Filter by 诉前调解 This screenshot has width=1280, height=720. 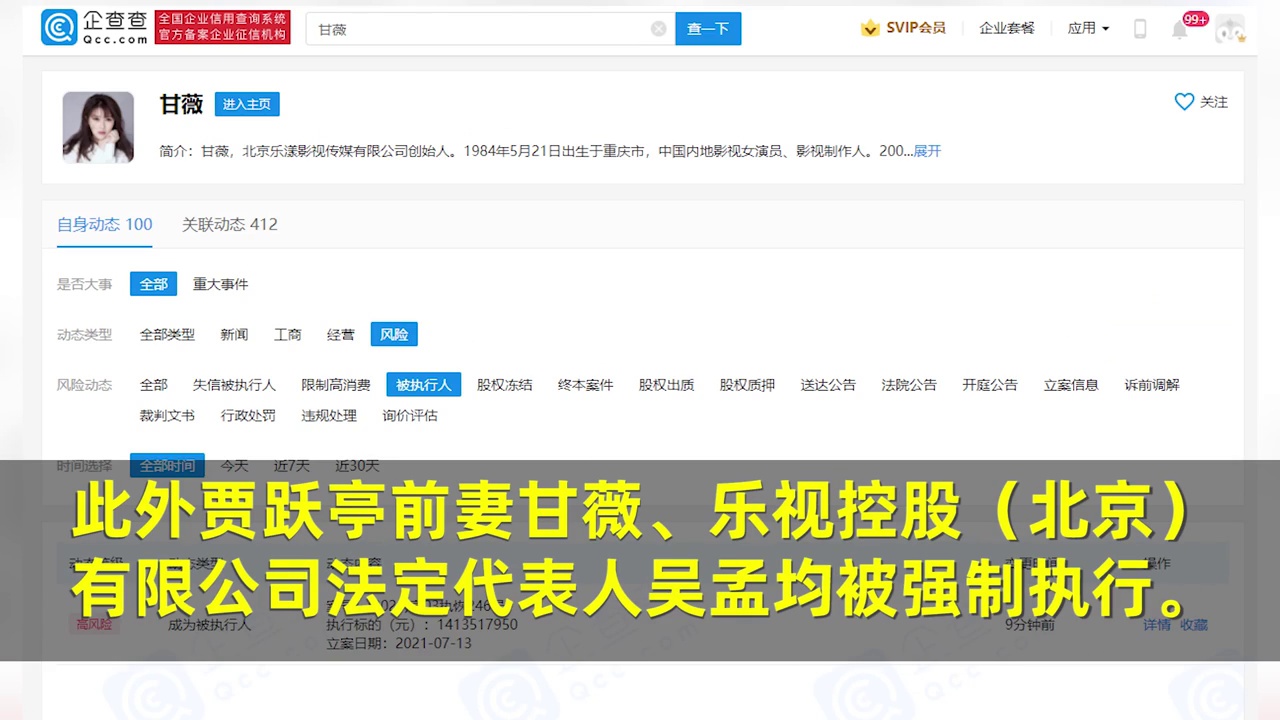point(1153,384)
